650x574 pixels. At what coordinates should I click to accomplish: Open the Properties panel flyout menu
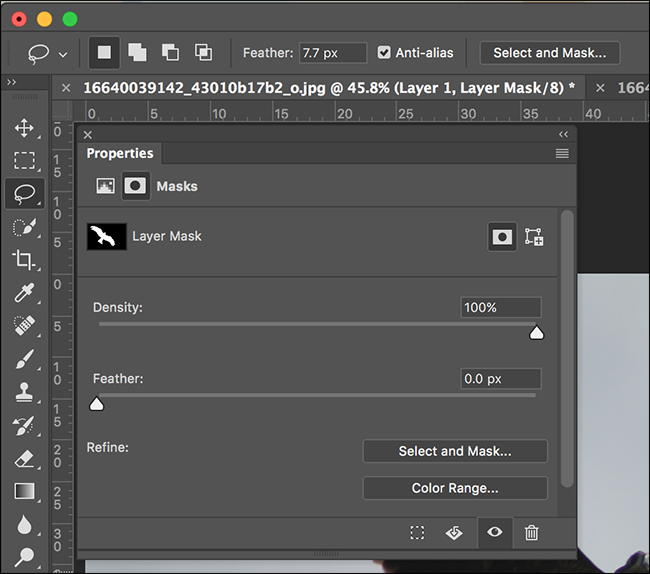click(x=562, y=154)
